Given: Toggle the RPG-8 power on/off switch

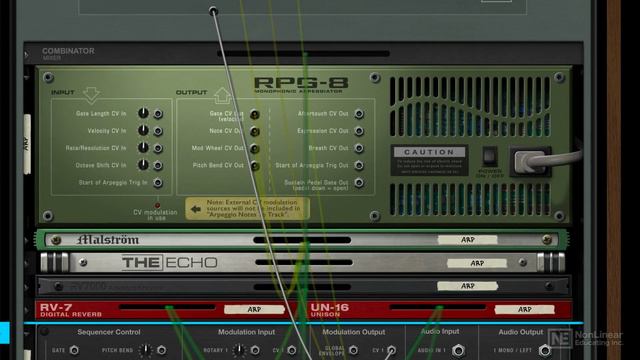Looking at the screenshot, I should [490, 157].
